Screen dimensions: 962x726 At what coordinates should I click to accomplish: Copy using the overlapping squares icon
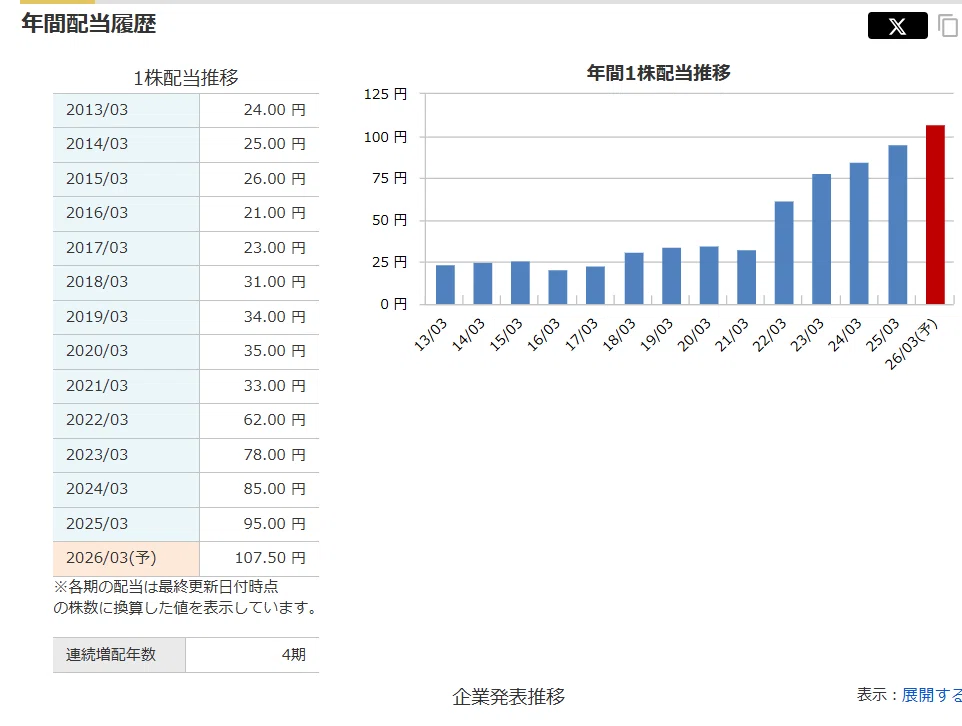pos(949,26)
